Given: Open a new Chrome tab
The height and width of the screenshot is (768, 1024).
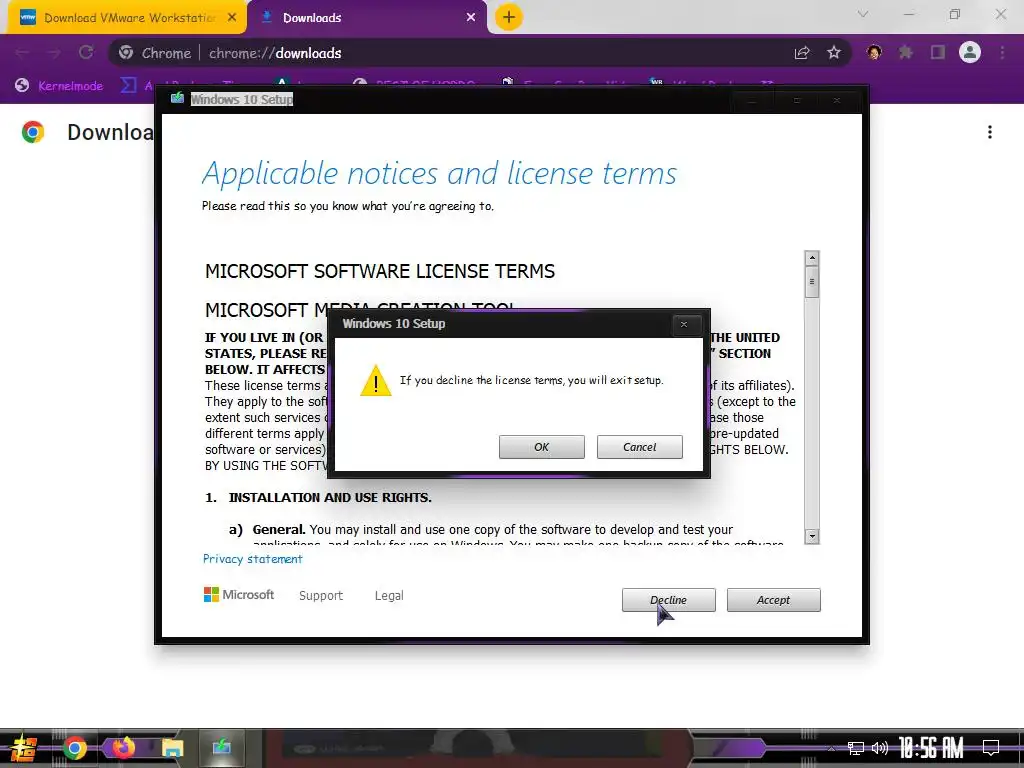Looking at the screenshot, I should [x=508, y=17].
